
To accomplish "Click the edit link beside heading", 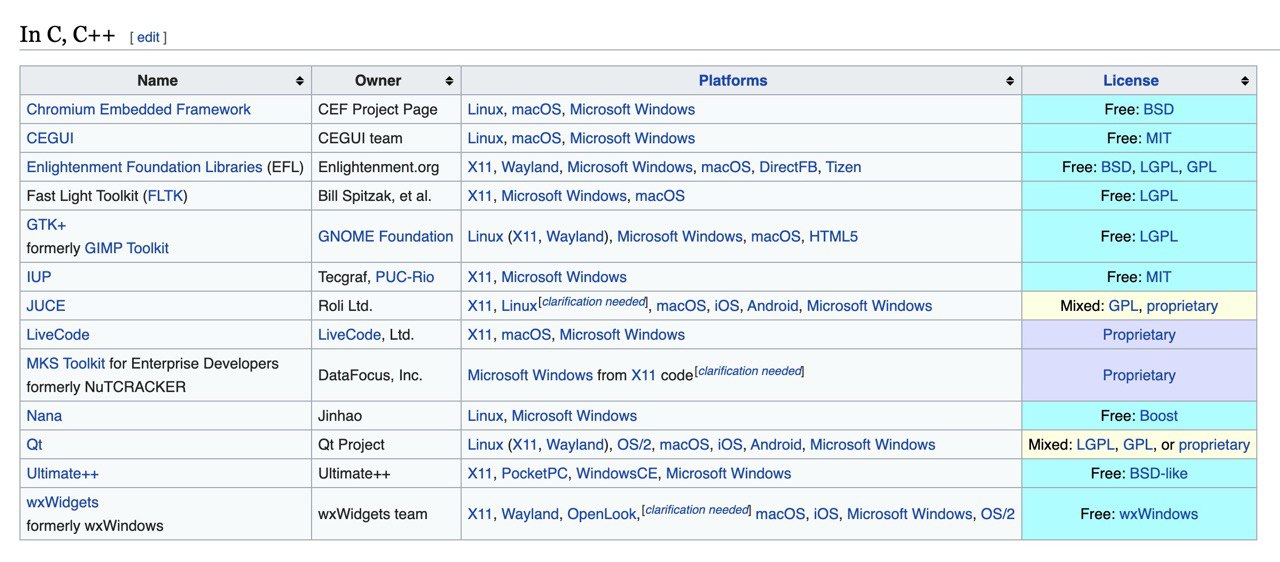I will click(x=148, y=37).
